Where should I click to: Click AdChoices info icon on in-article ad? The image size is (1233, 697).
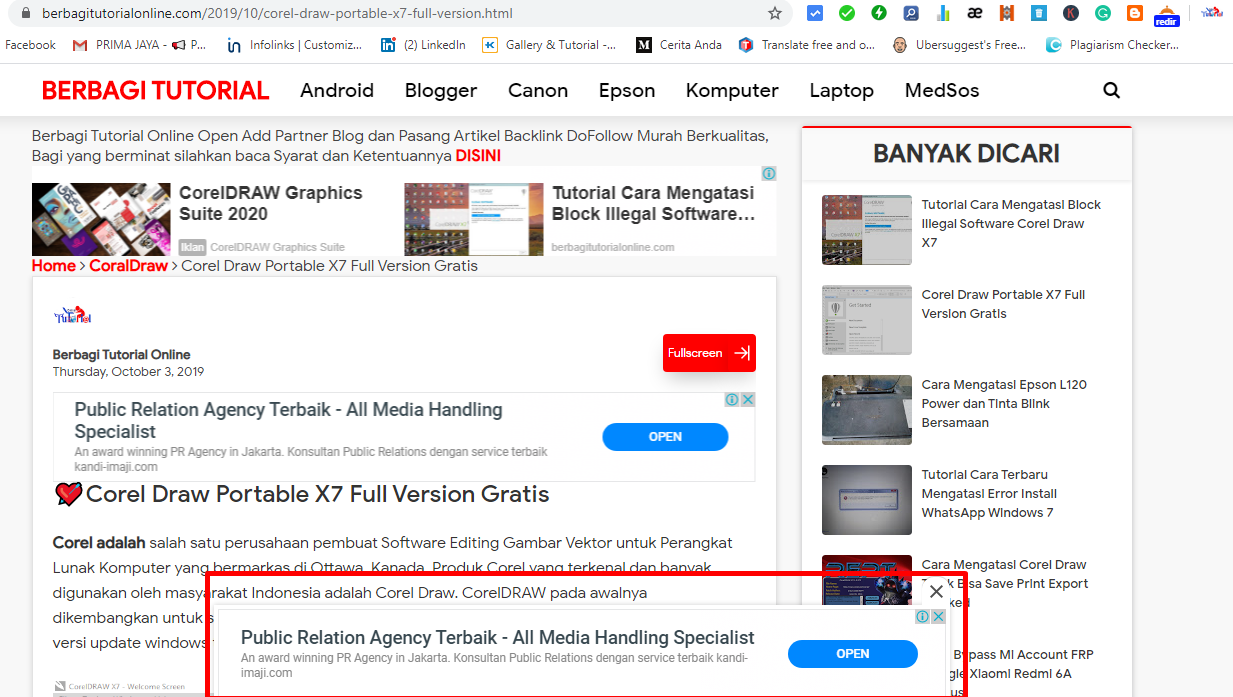tap(732, 399)
